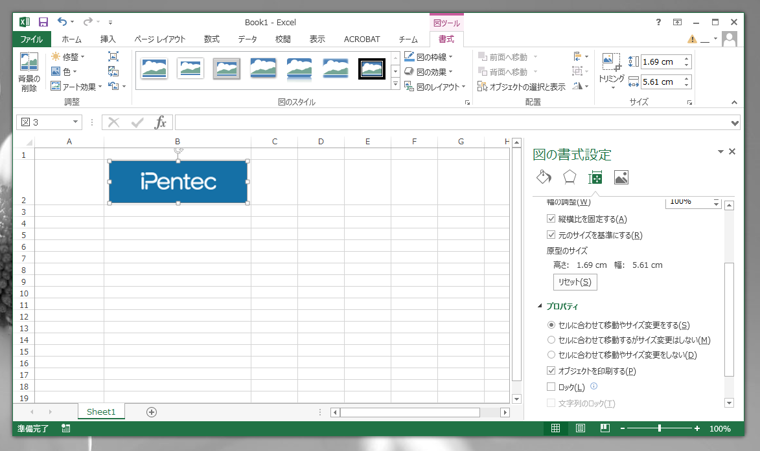Toggle ロック checkbox
Viewport: 760px width, 451px height.
(x=551, y=387)
